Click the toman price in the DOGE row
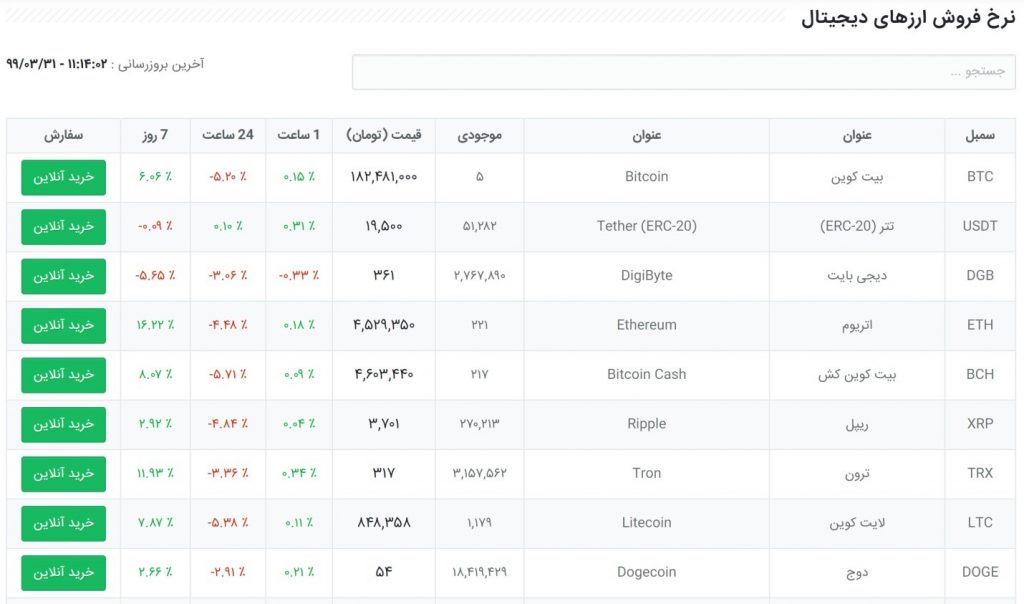This screenshot has height=604, width=1024. coord(384,572)
